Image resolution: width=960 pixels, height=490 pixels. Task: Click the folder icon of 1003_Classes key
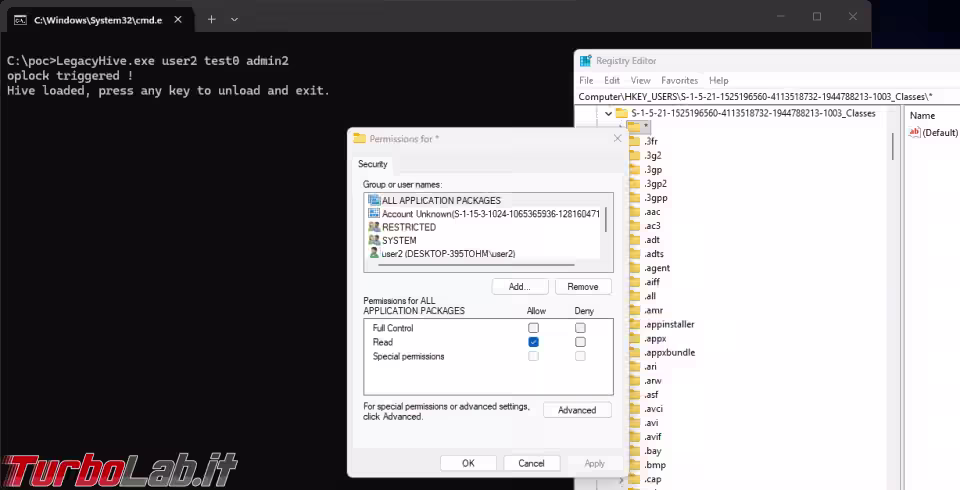coord(622,113)
